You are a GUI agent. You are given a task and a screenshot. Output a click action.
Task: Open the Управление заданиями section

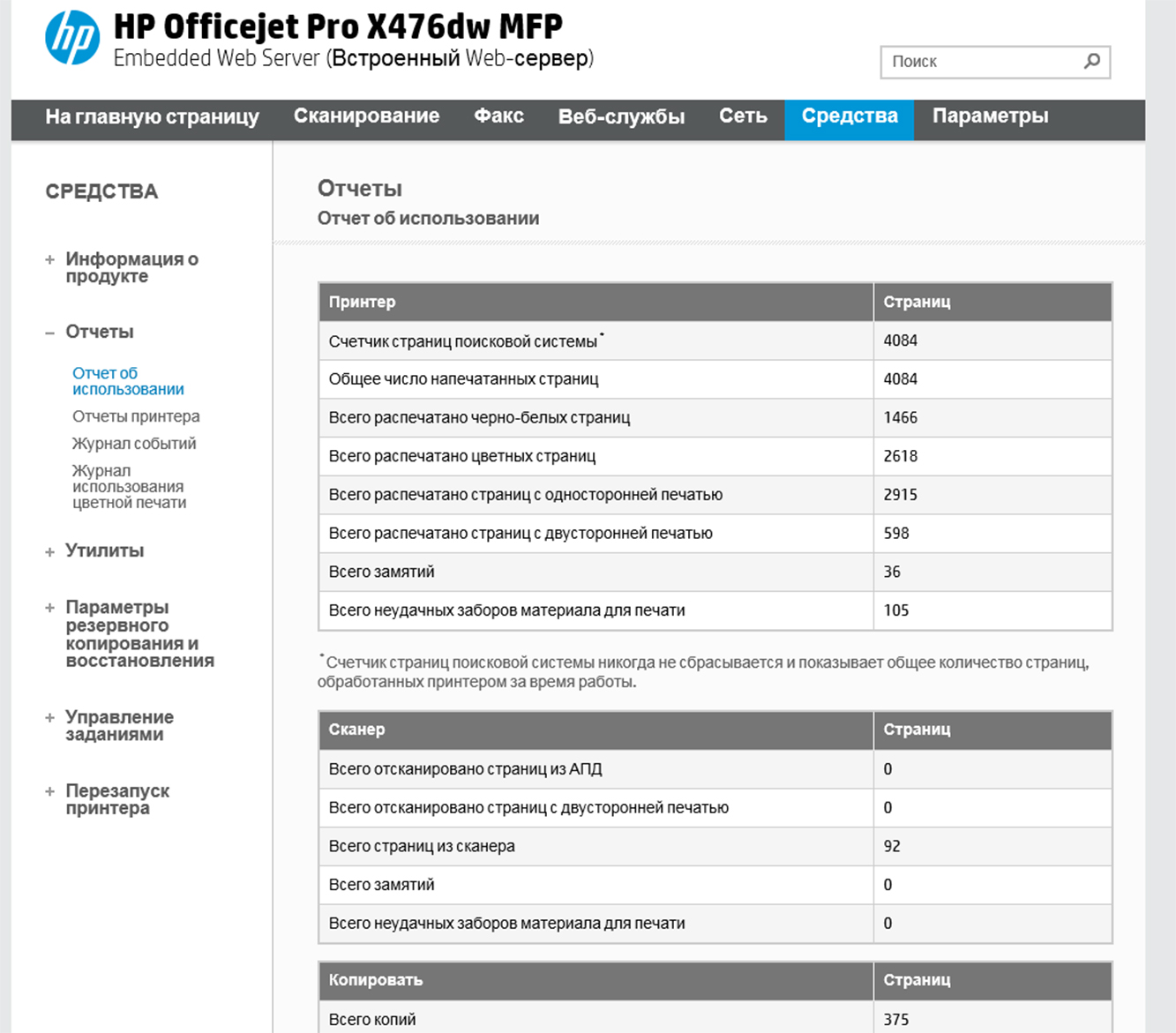click(x=119, y=725)
